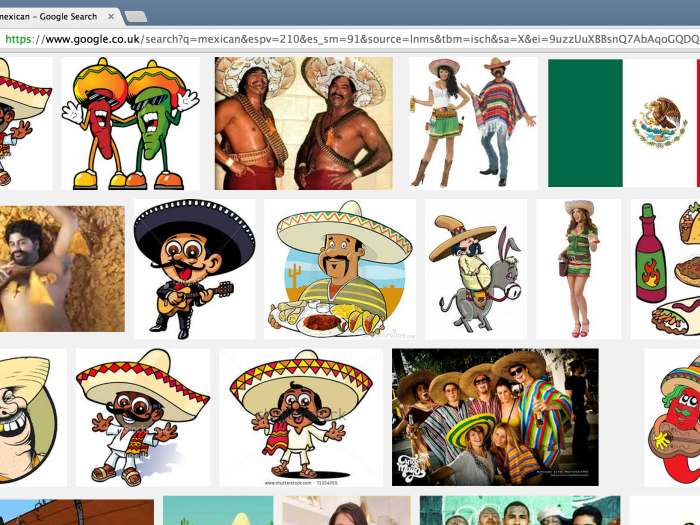Select the couple in poncho costumes image
The image size is (700, 525).
click(x=472, y=124)
